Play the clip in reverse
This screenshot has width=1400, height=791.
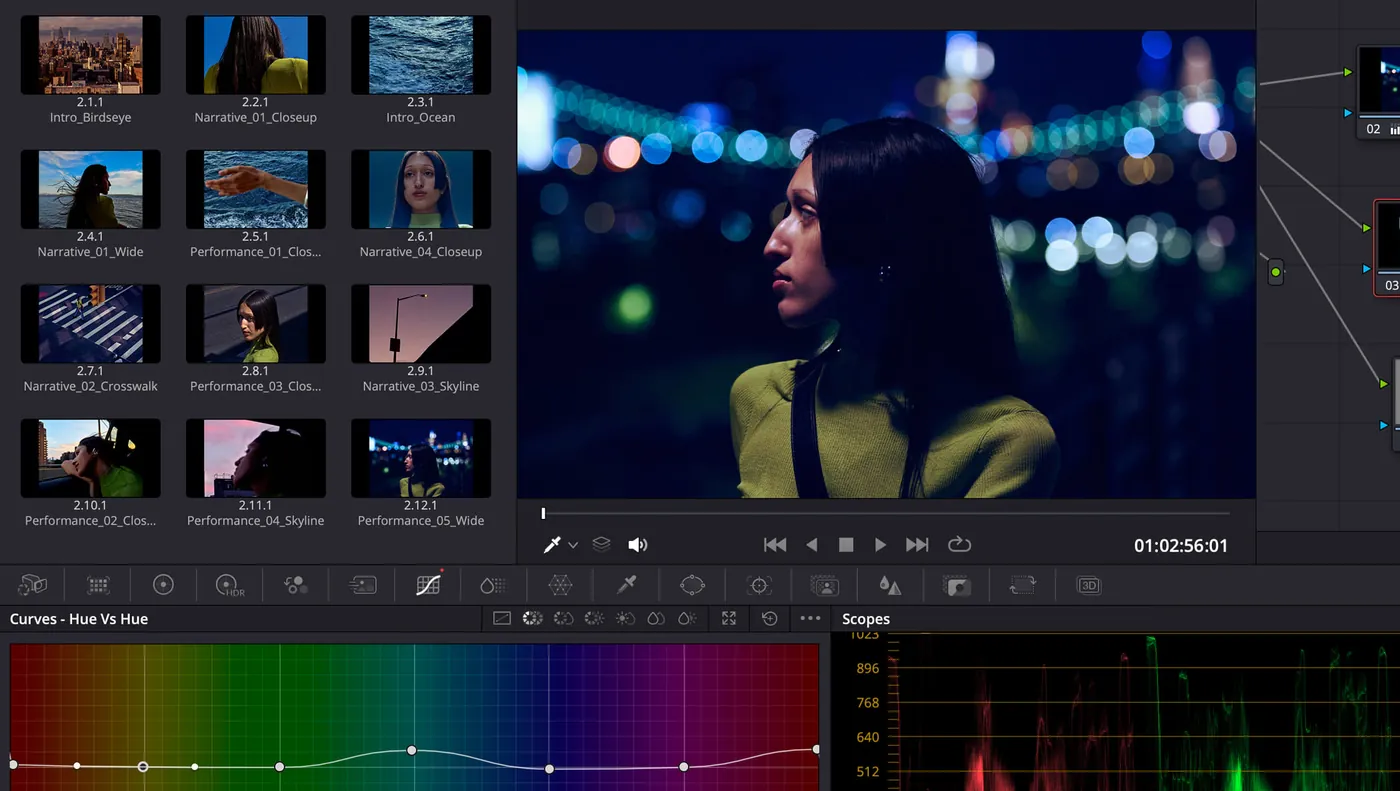point(811,545)
